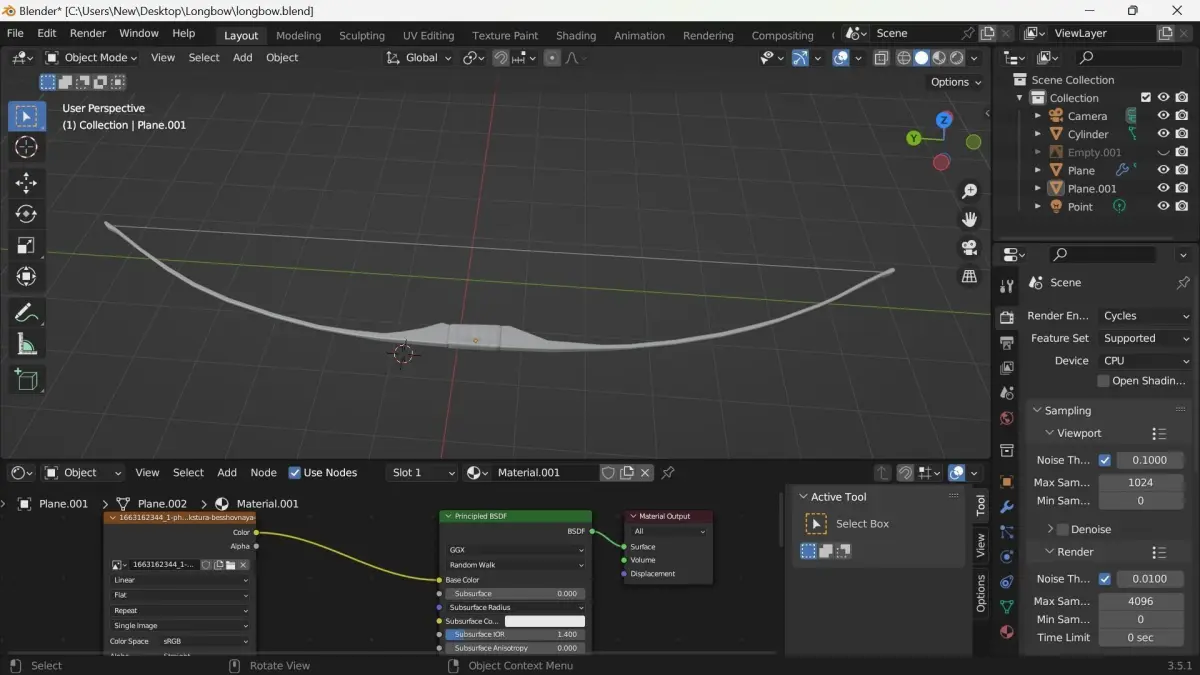Open the GGX distribution dropdown
The image size is (1200, 675).
pyautogui.click(x=516, y=550)
